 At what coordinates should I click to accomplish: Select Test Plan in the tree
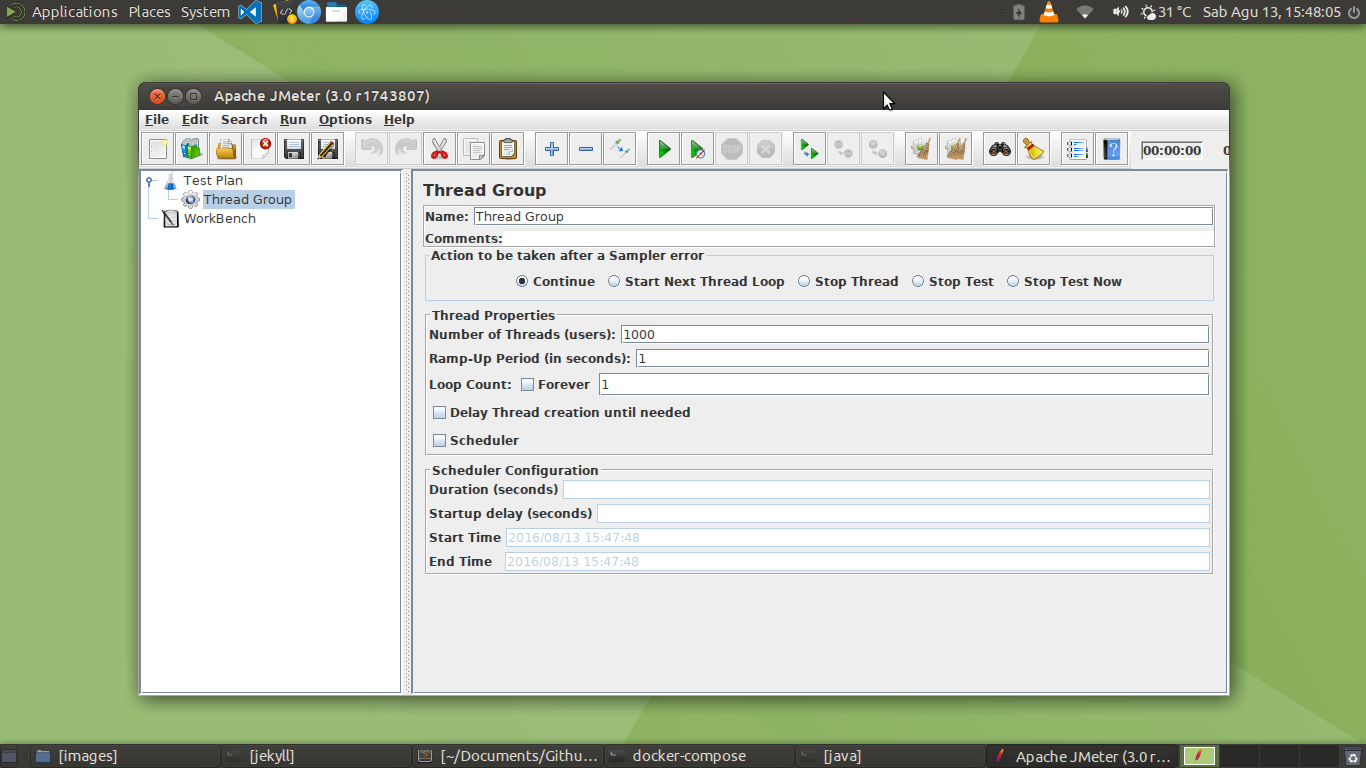tap(213, 181)
